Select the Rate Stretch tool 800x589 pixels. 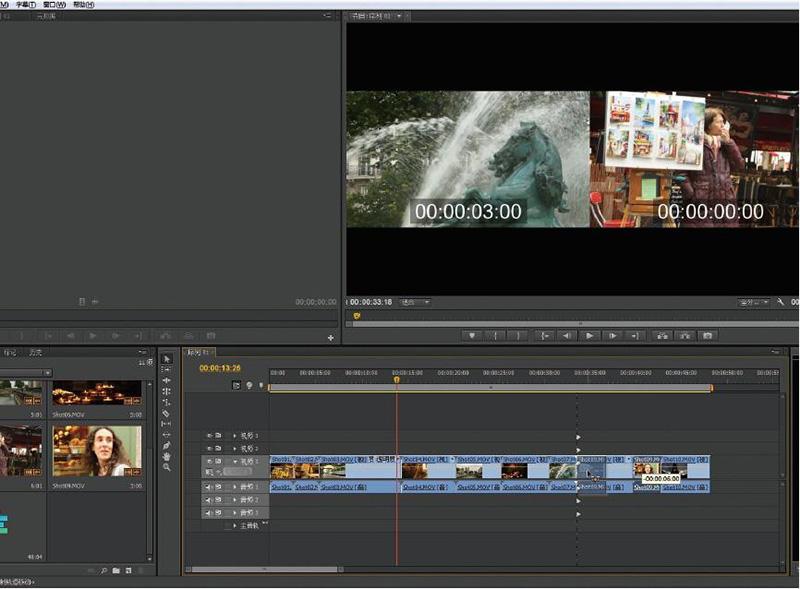click(167, 402)
